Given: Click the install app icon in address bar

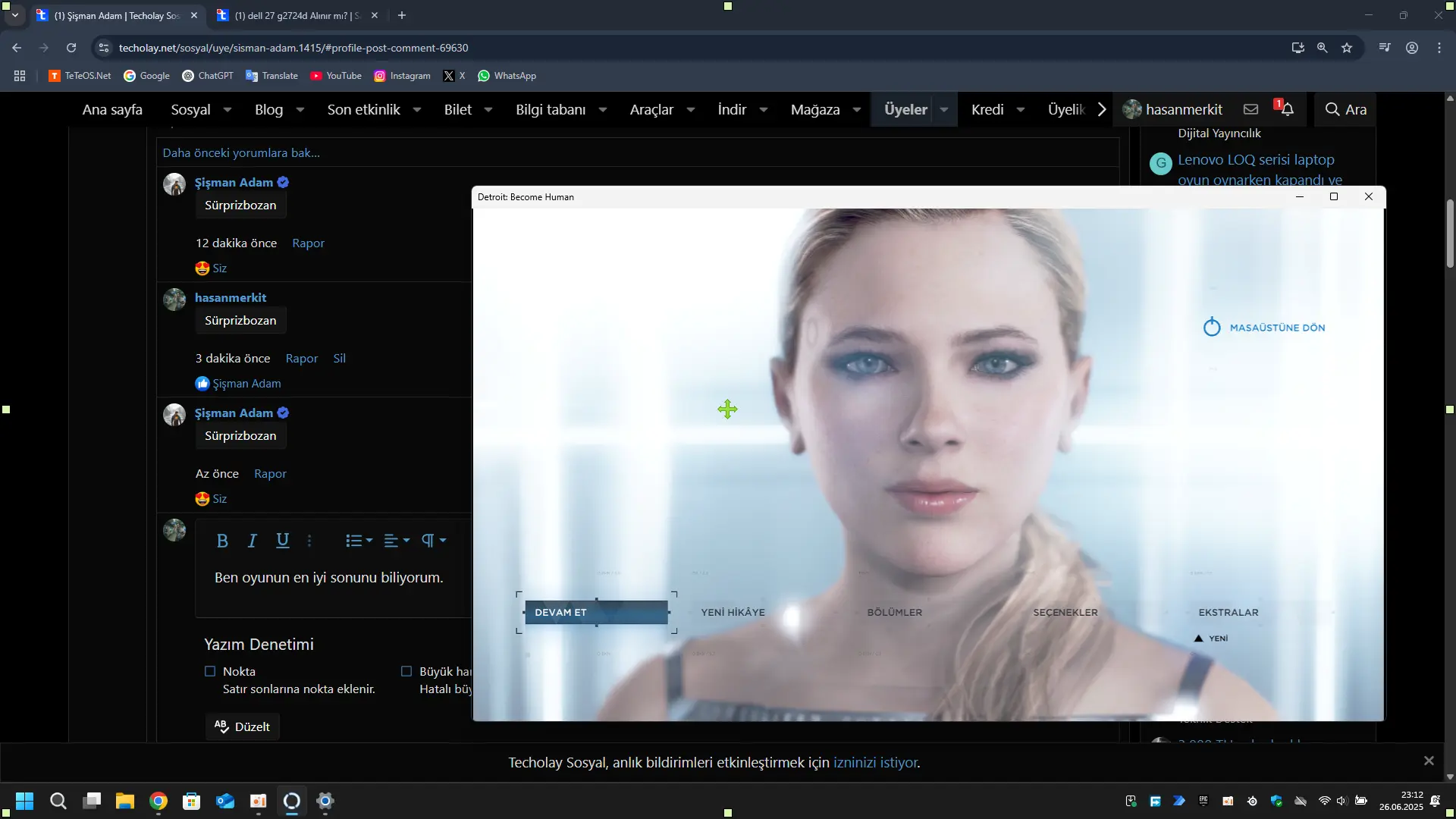Looking at the screenshot, I should click(1298, 48).
